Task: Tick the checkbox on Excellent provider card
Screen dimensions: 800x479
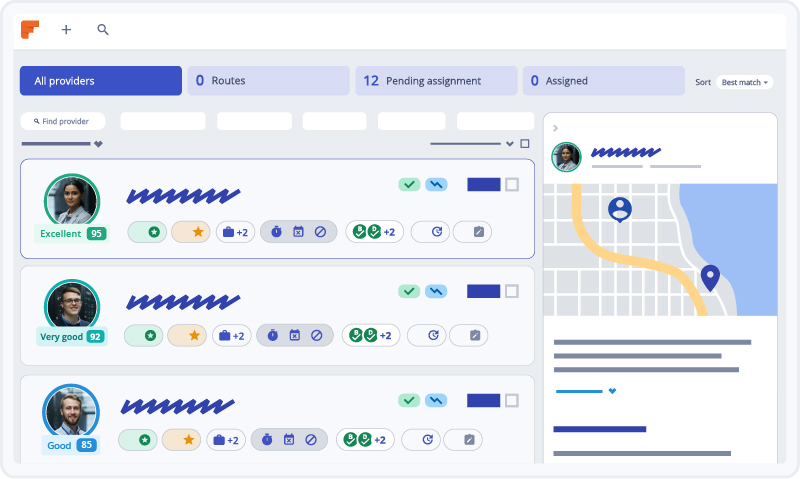Action: point(512,184)
